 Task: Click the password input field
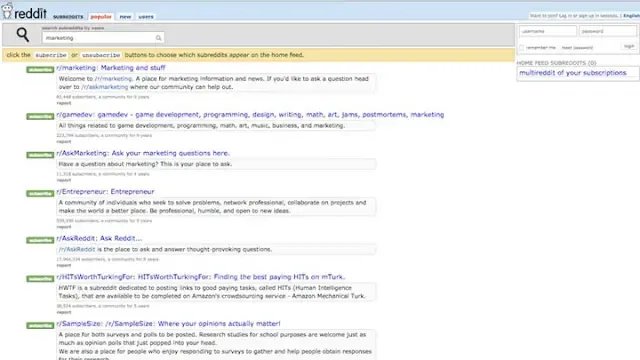pyautogui.click(x=608, y=31)
